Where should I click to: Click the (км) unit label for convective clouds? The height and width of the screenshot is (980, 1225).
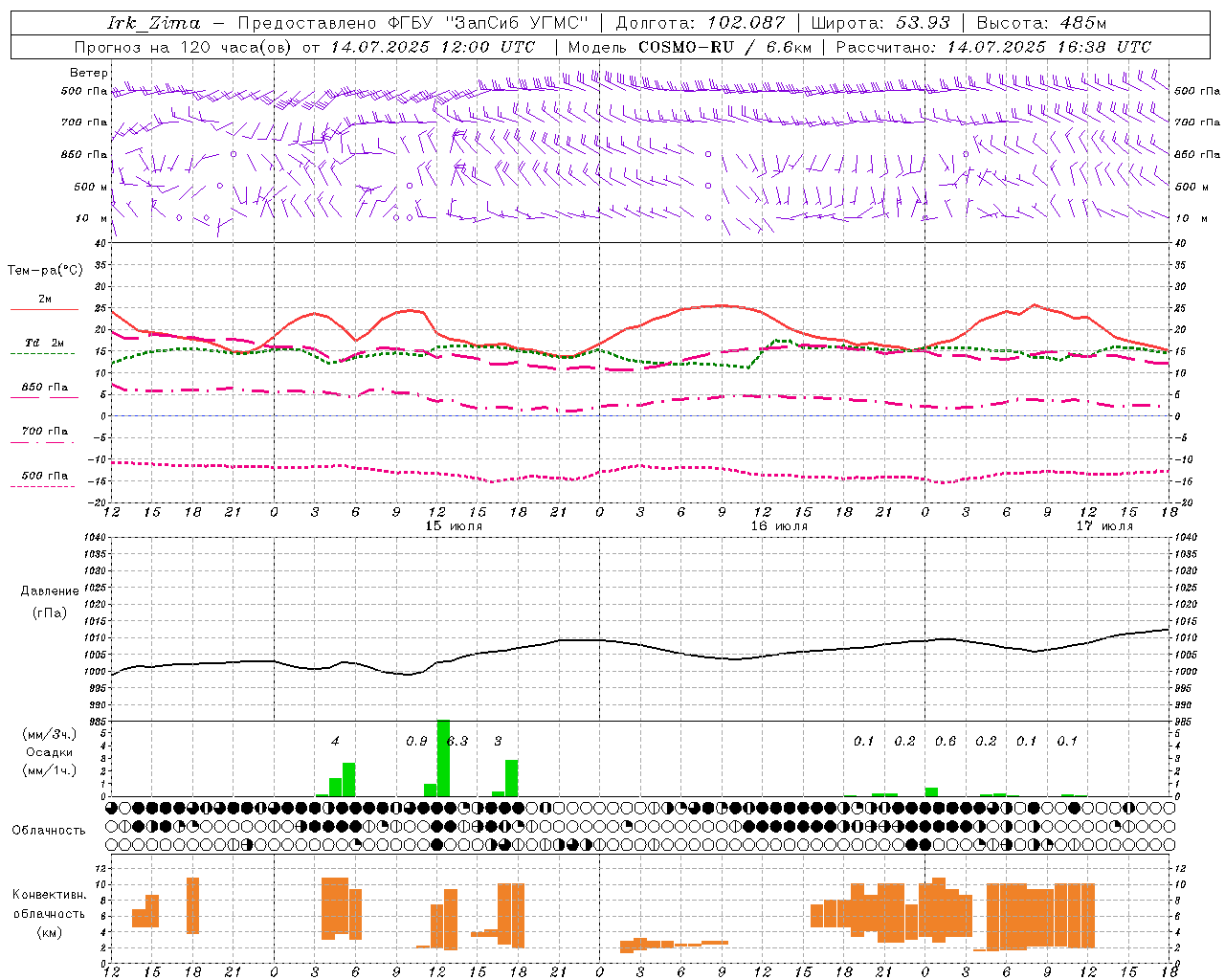(50, 932)
